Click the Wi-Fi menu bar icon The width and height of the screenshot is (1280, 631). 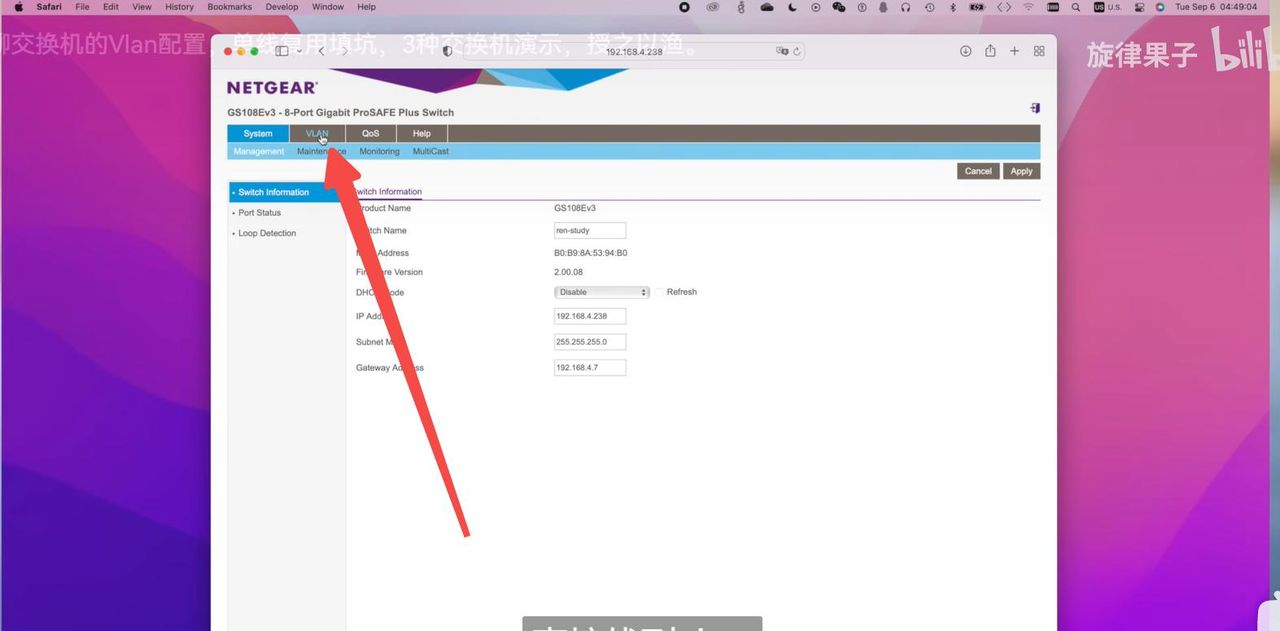[1028, 7]
